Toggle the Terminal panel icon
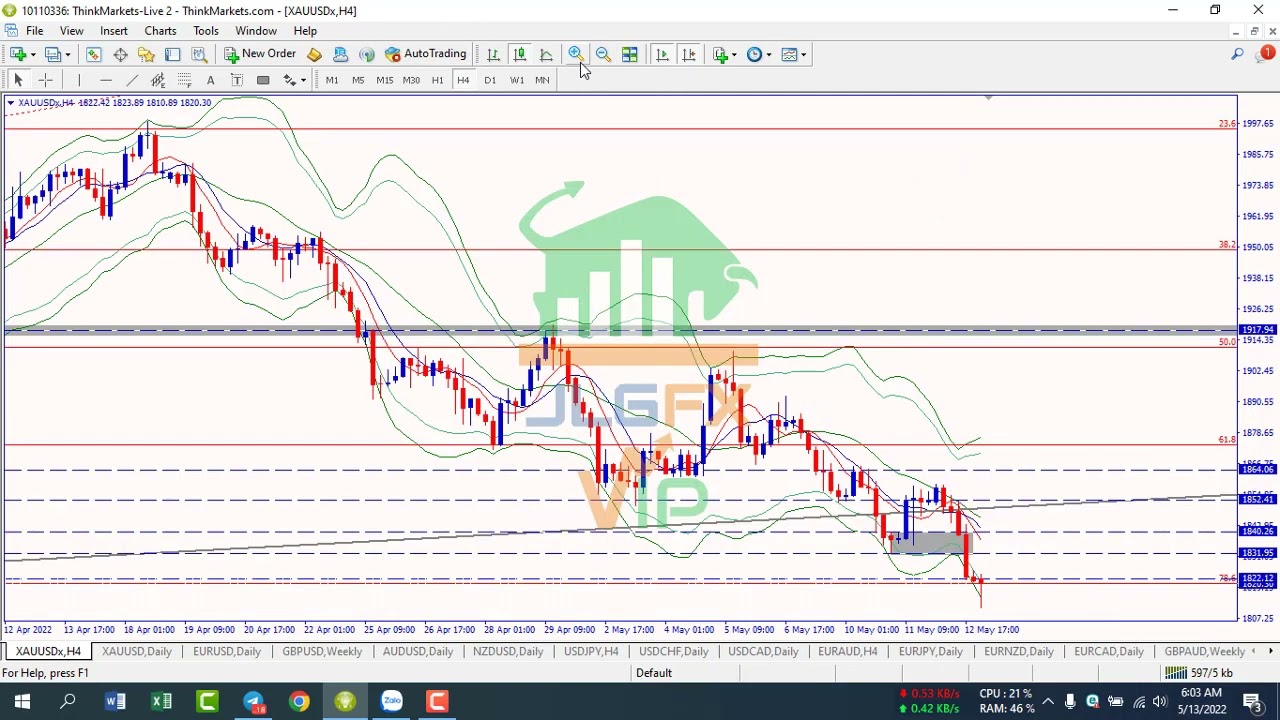 coord(172,54)
